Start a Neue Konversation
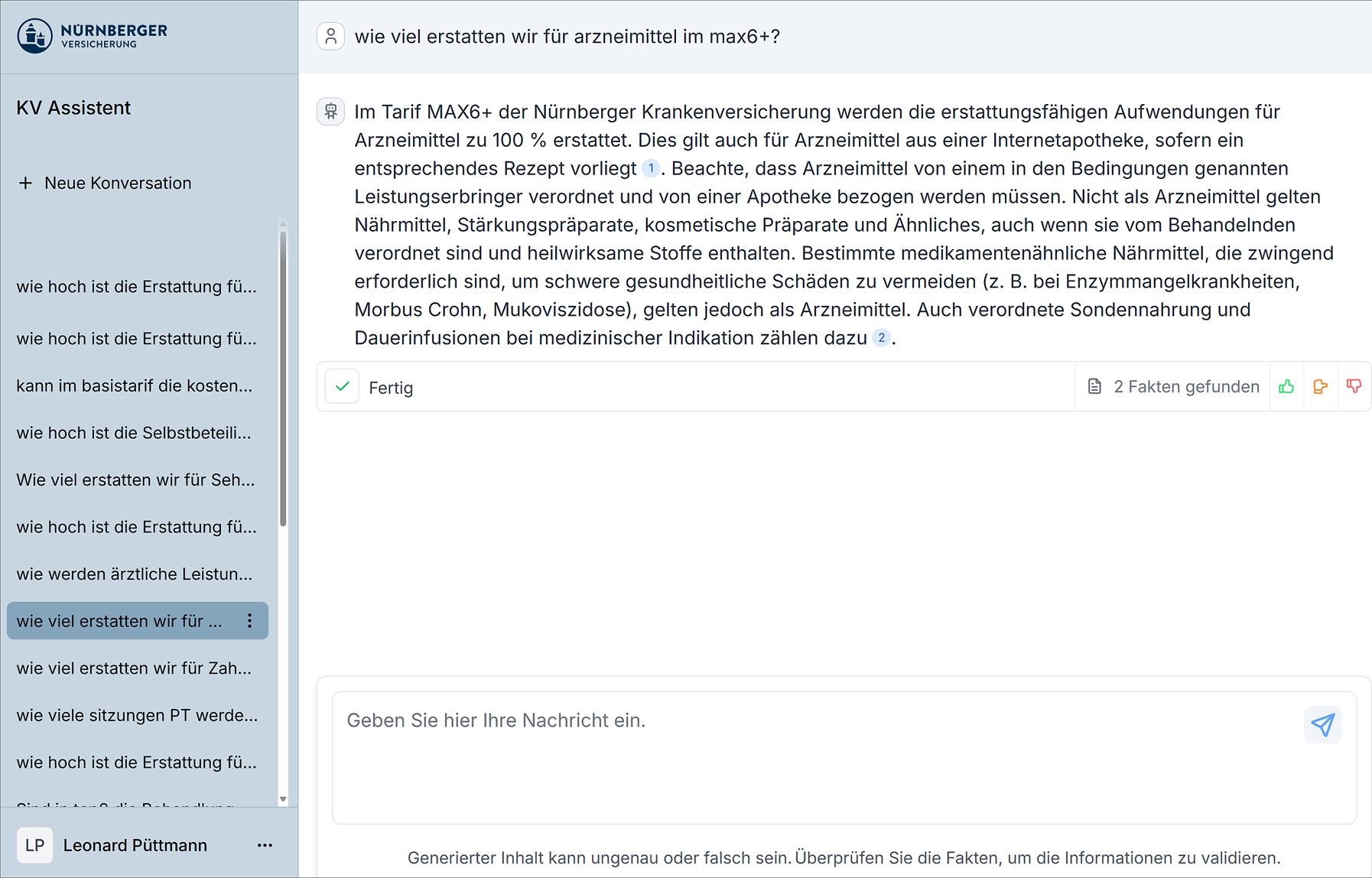Viewport: 1372px width, 878px height. point(105,183)
